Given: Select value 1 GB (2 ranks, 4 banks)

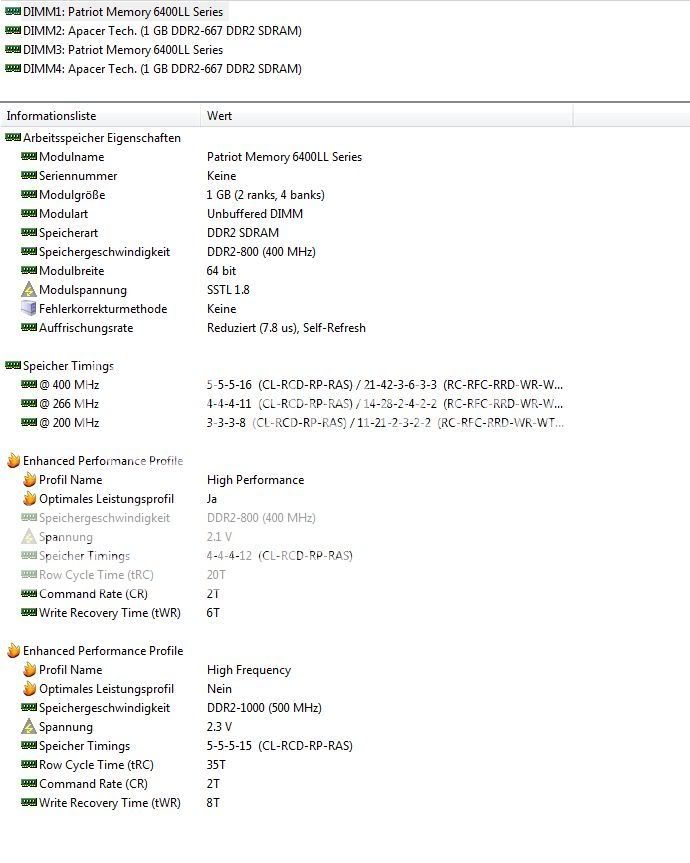Looking at the screenshot, I should 266,195.
